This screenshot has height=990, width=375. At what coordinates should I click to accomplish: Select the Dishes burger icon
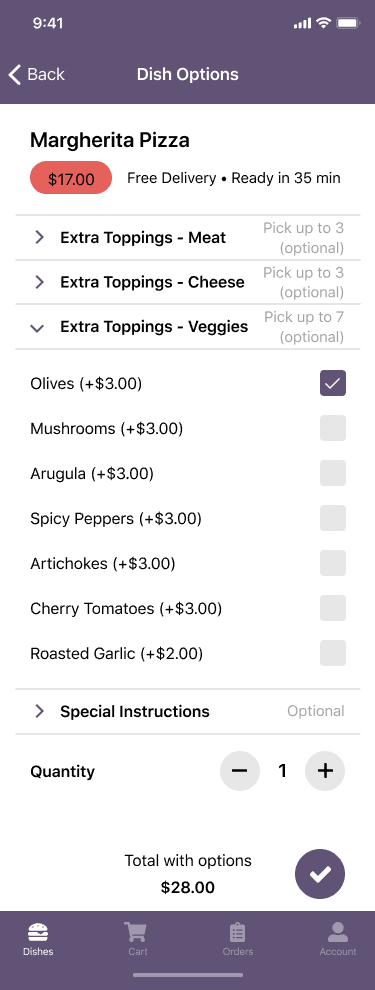coord(39,933)
